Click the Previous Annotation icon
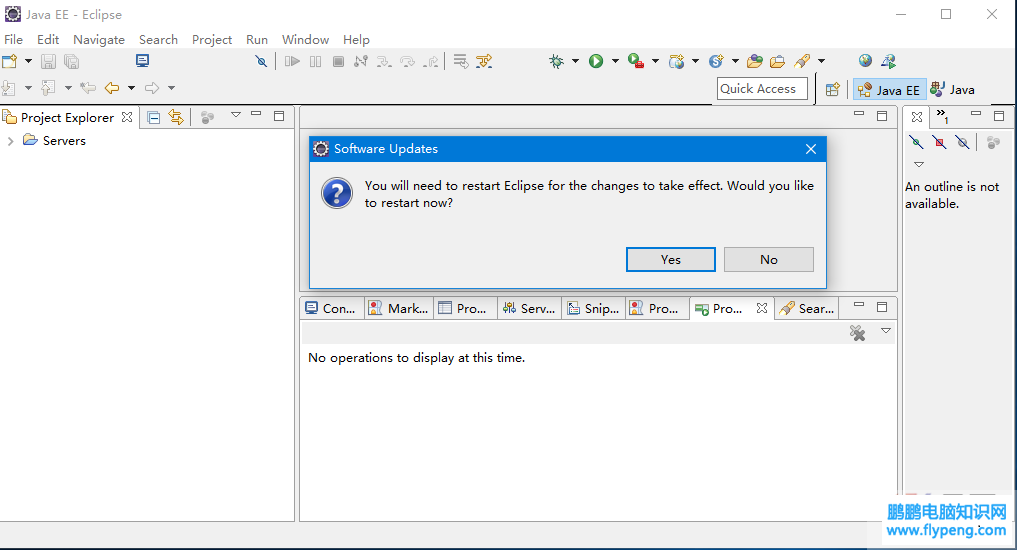This screenshot has height=550, width=1017. click(48, 88)
